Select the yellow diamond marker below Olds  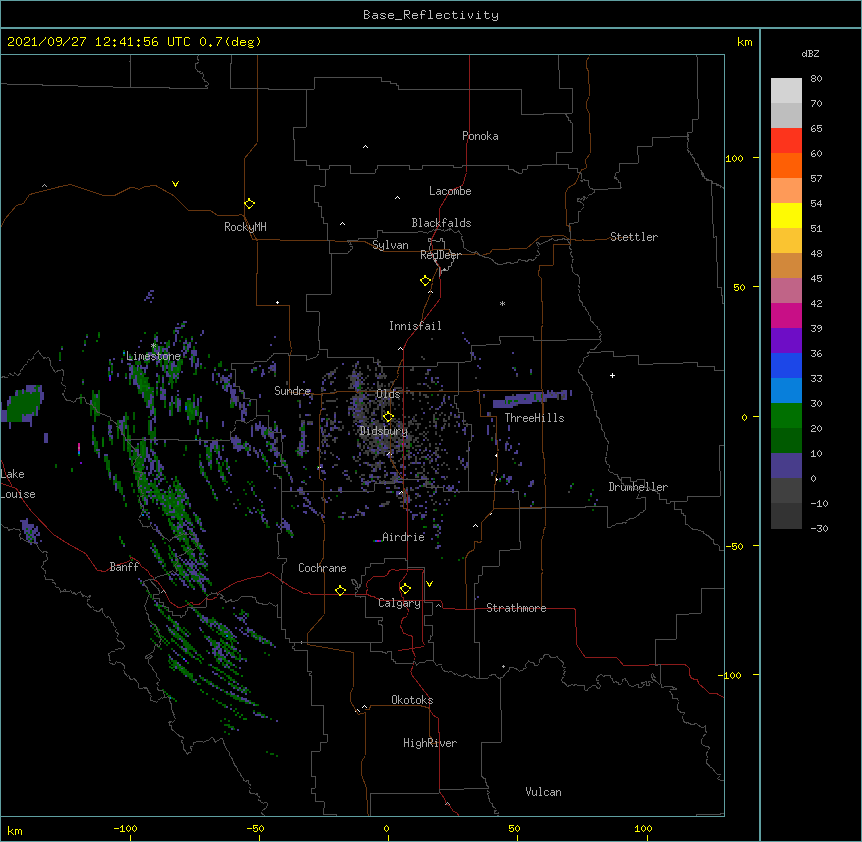coord(388,416)
